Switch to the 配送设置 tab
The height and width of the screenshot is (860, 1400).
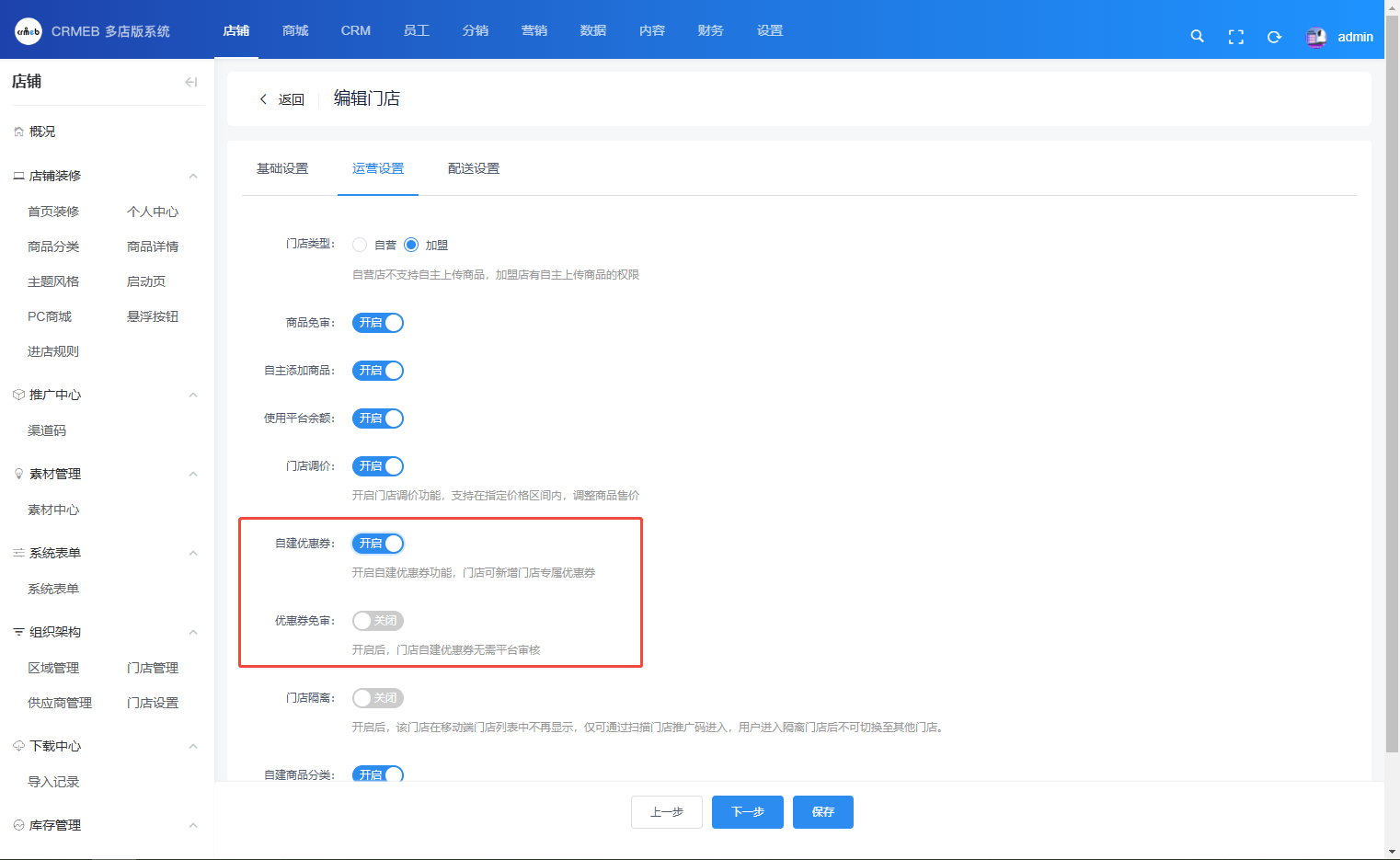[474, 168]
